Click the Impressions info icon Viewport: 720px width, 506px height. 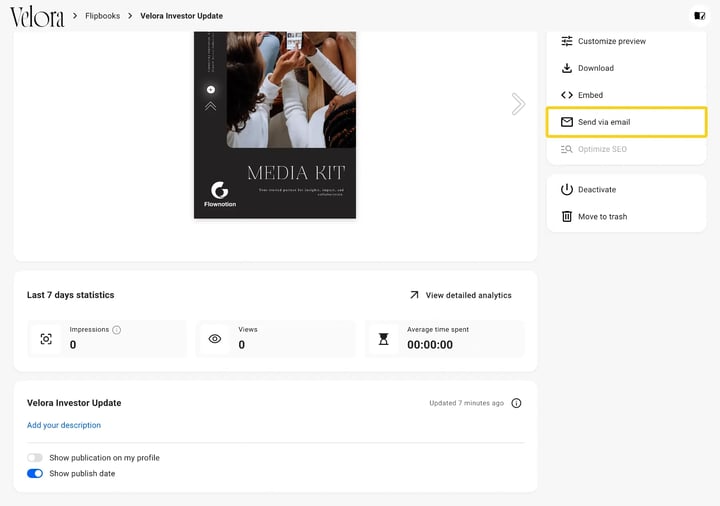pos(117,330)
